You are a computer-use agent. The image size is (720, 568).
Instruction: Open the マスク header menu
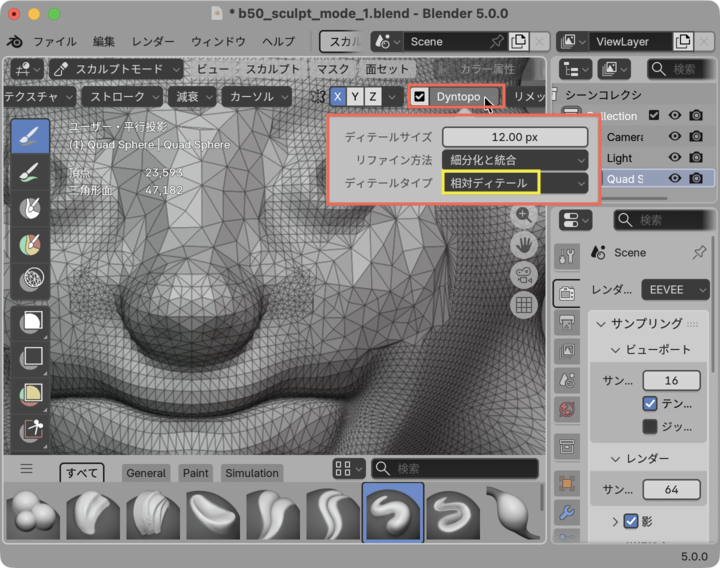331,69
